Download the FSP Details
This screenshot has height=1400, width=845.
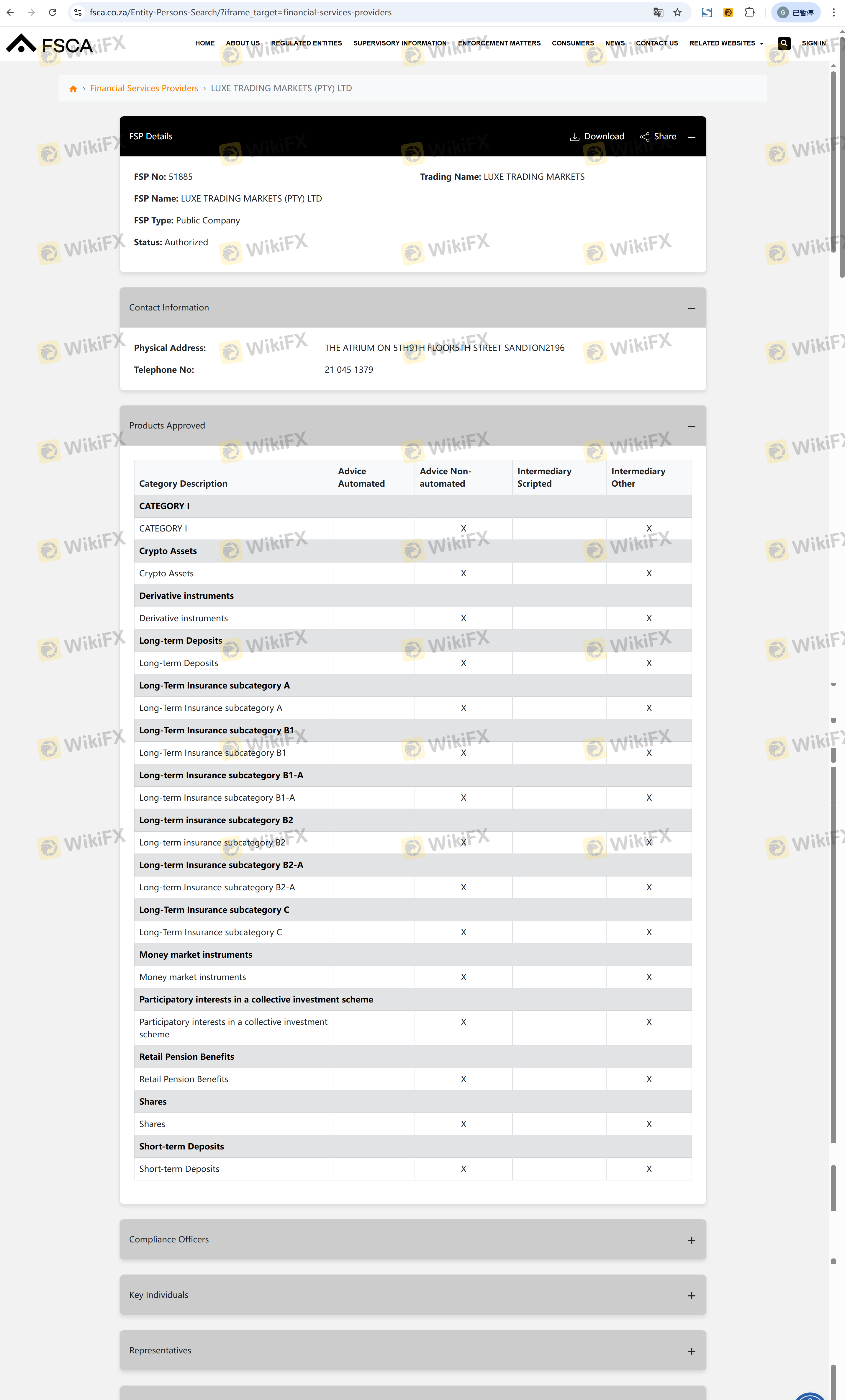click(597, 136)
